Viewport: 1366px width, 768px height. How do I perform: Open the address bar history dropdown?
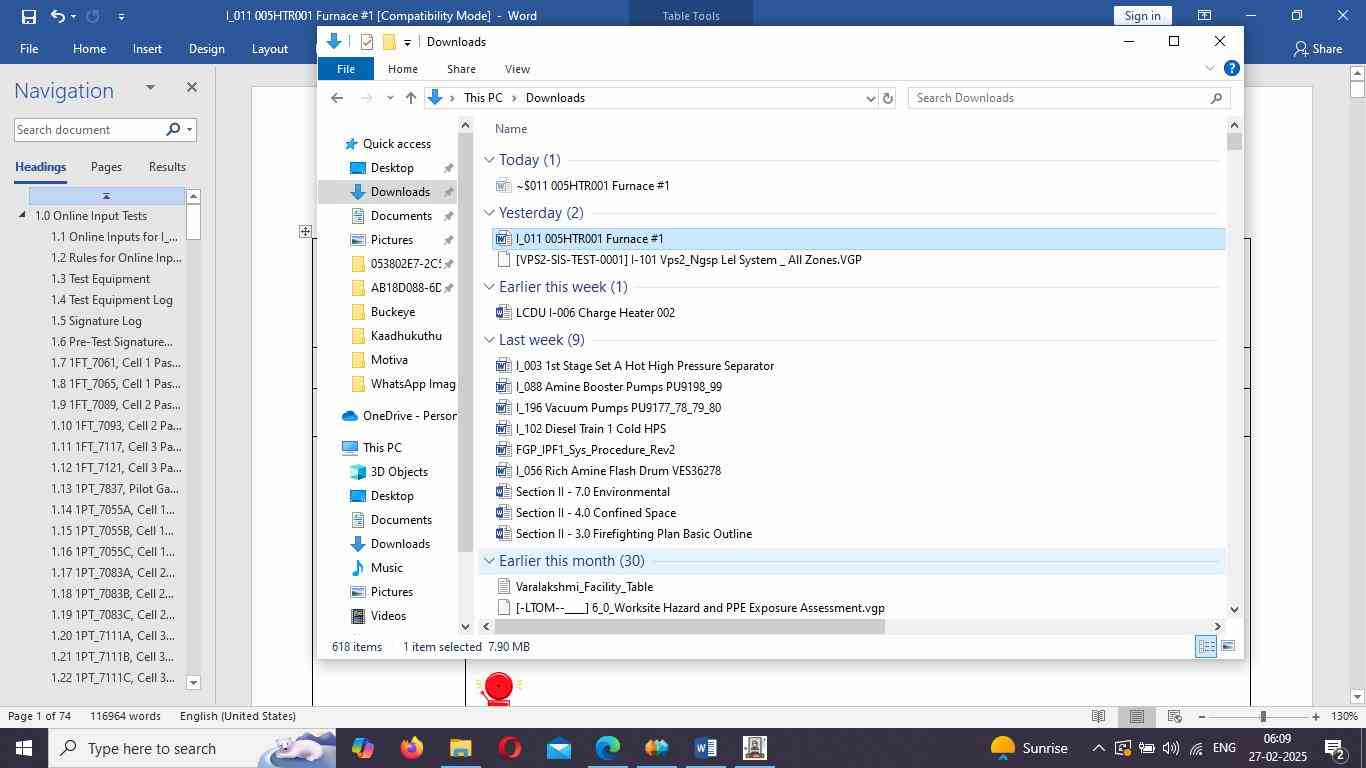tap(870, 98)
